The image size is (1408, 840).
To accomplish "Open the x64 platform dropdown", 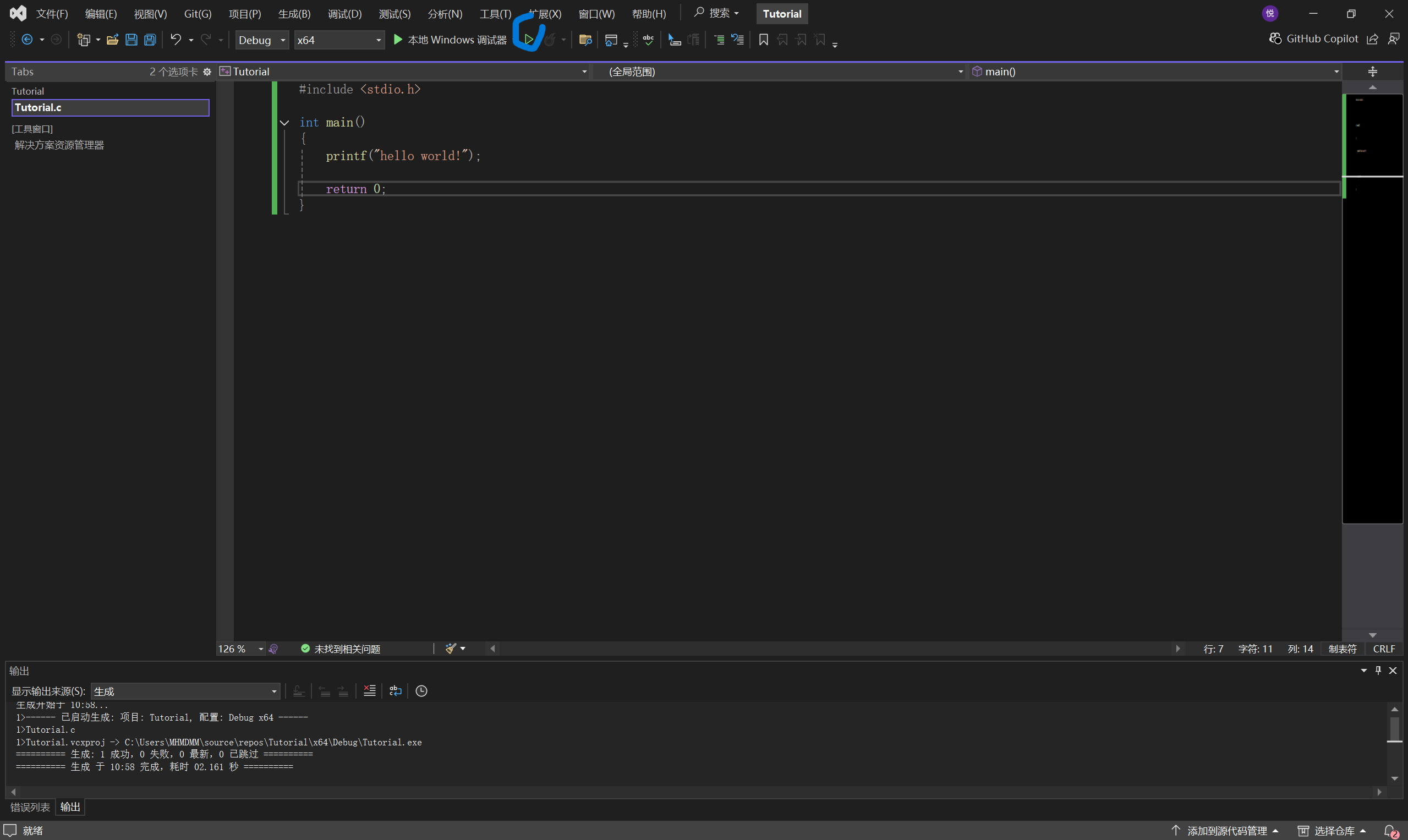I will point(339,40).
